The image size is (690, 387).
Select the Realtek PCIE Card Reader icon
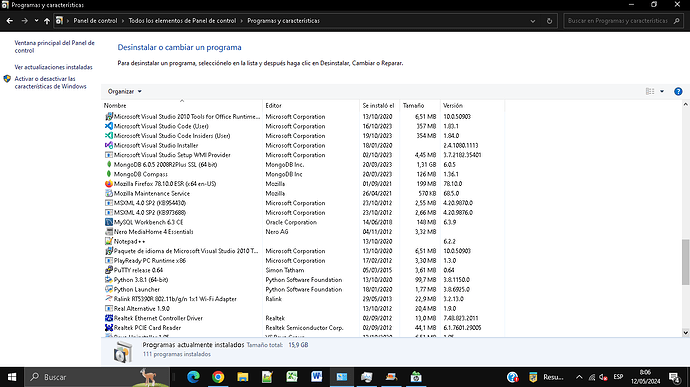click(x=109, y=328)
